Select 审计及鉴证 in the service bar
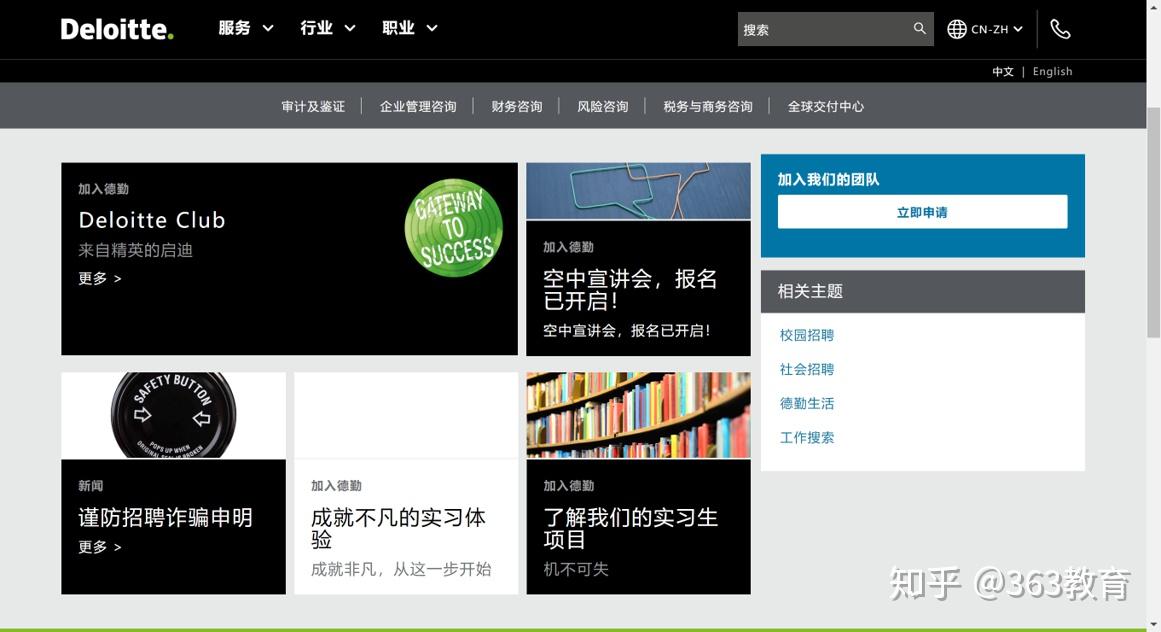The image size is (1161, 632). (x=313, y=107)
